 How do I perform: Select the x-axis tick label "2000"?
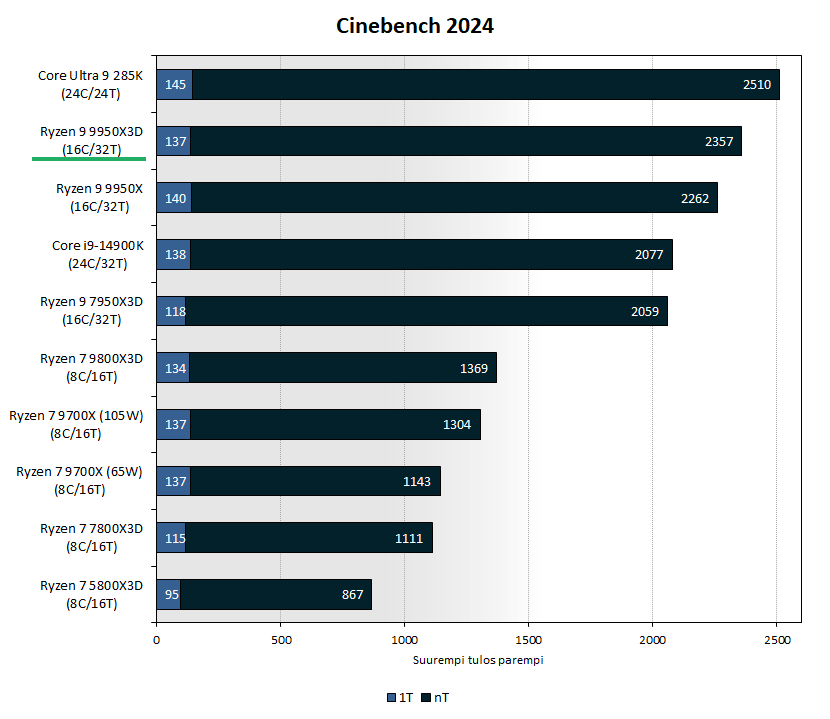652,640
